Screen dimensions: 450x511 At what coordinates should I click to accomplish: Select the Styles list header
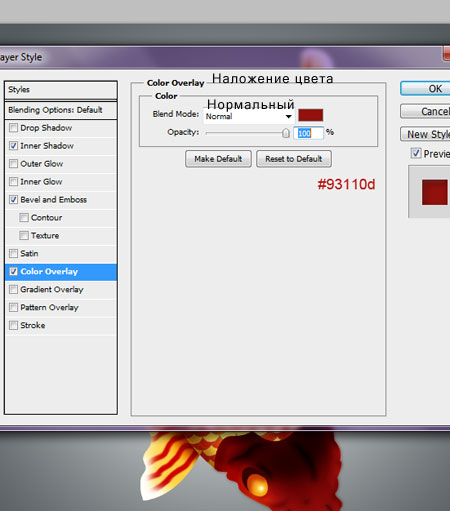point(61,90)
